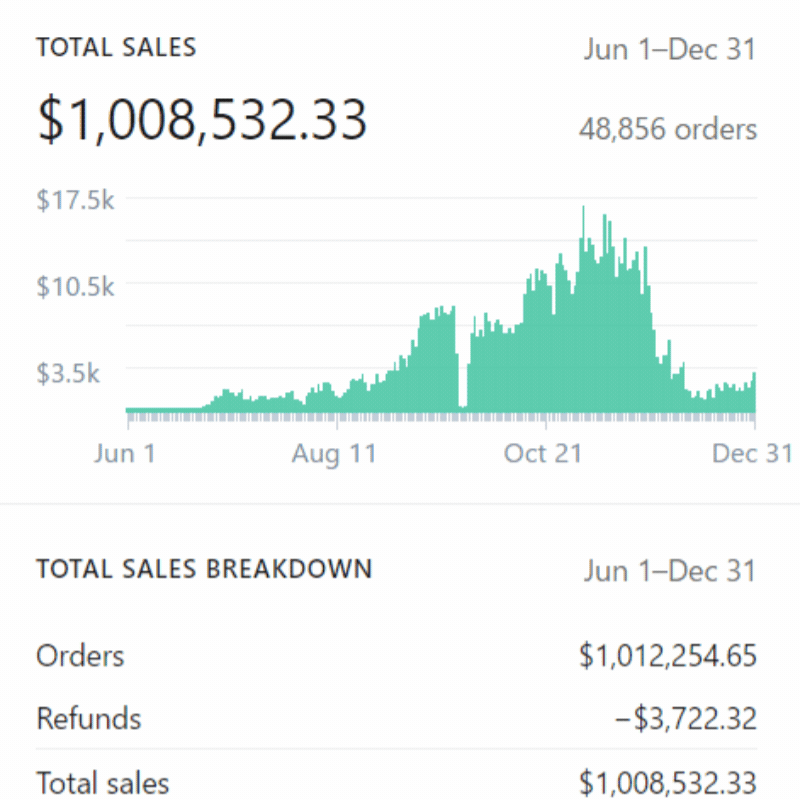Open the 48,856 orders count

(667, 129)
